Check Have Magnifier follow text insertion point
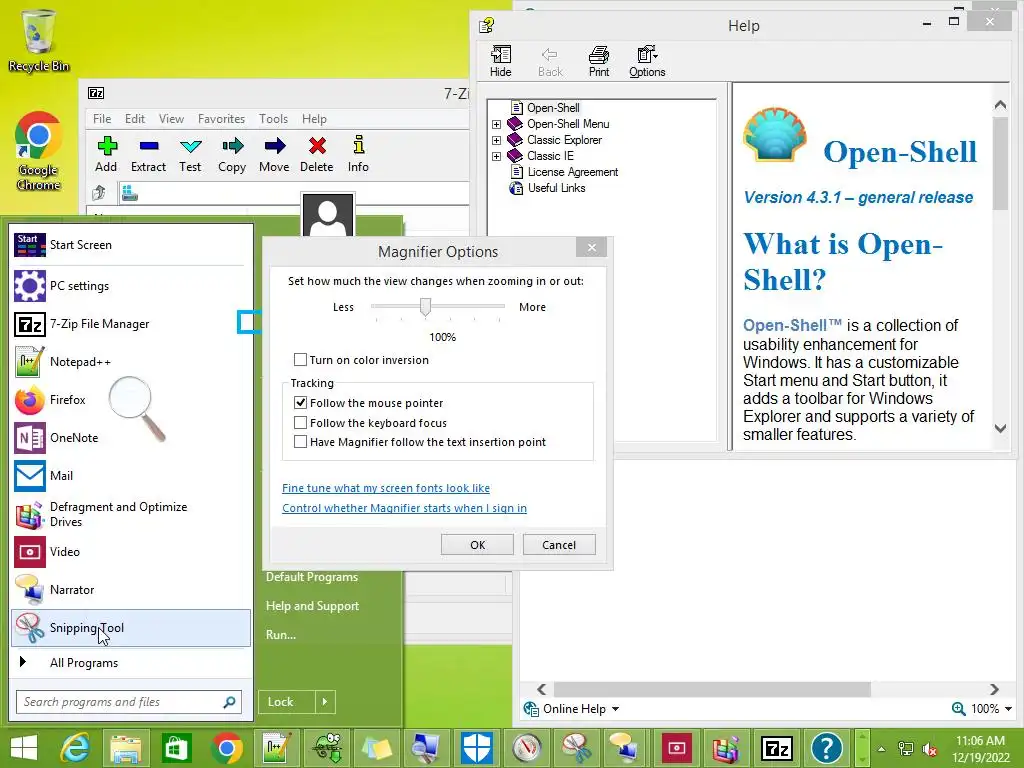Image resolution: width=1024 pixels, height=768 pixels. pos(300,442)
